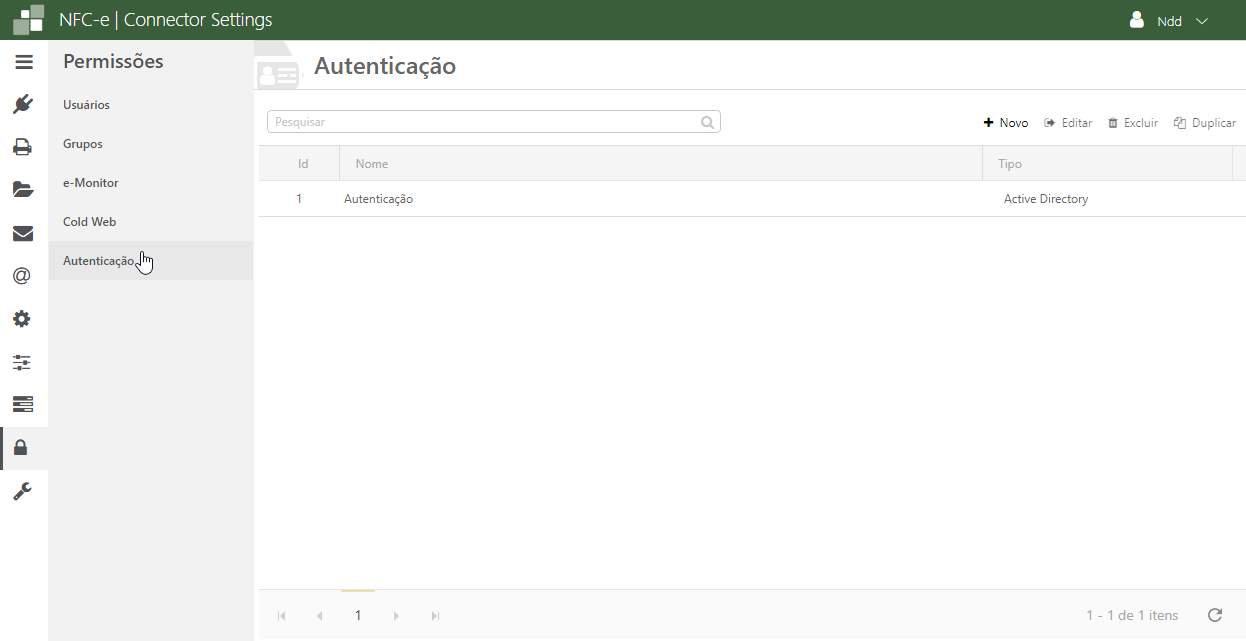Open the folder icon in sidebar
Screen dimensions: 1246x641
23,190
